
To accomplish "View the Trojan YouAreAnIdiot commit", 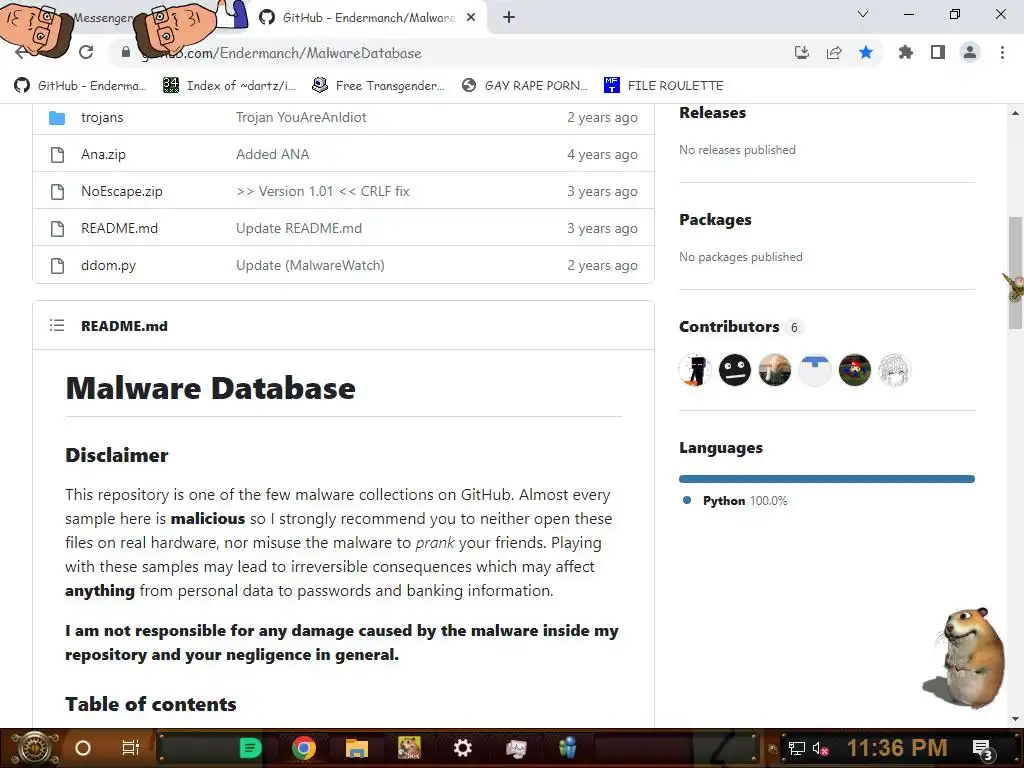I will 301,118.
